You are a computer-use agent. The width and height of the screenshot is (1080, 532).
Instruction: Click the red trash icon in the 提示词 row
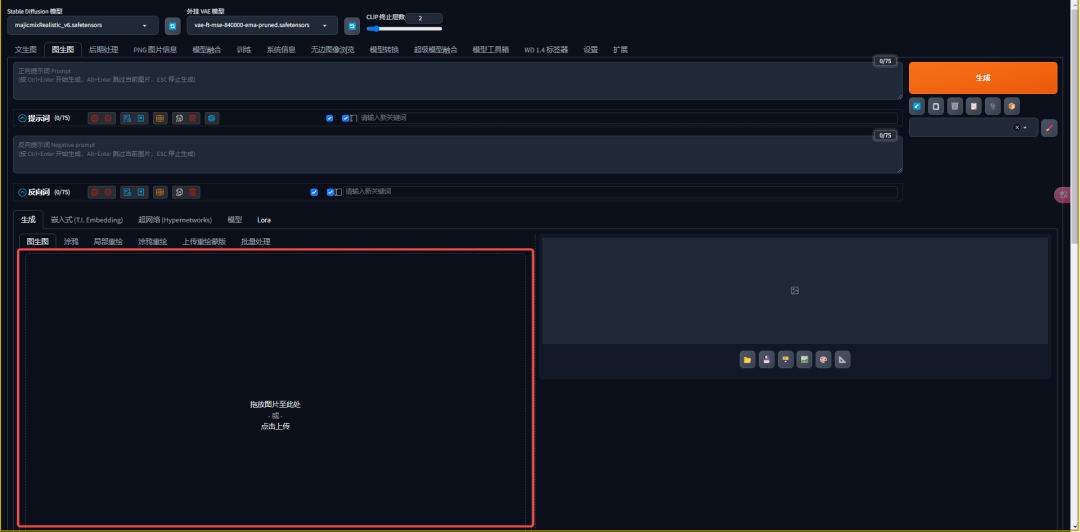click(x=193, y=119)
